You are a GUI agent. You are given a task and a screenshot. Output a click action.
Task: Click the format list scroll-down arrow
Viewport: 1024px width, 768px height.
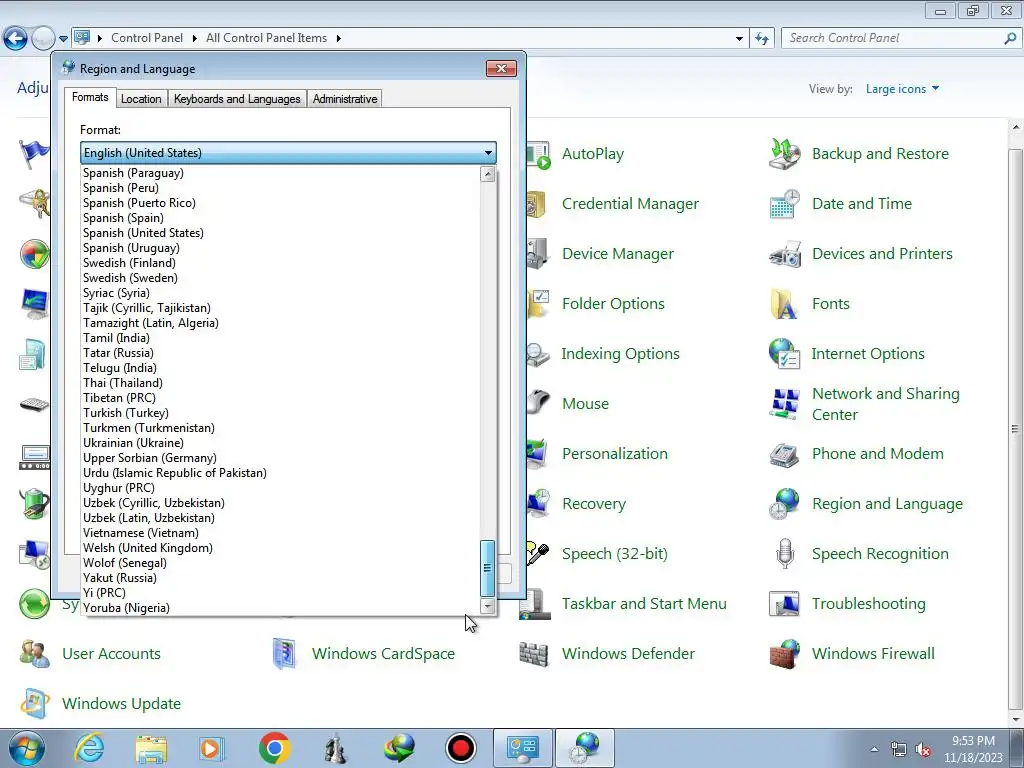pos(487,606)
